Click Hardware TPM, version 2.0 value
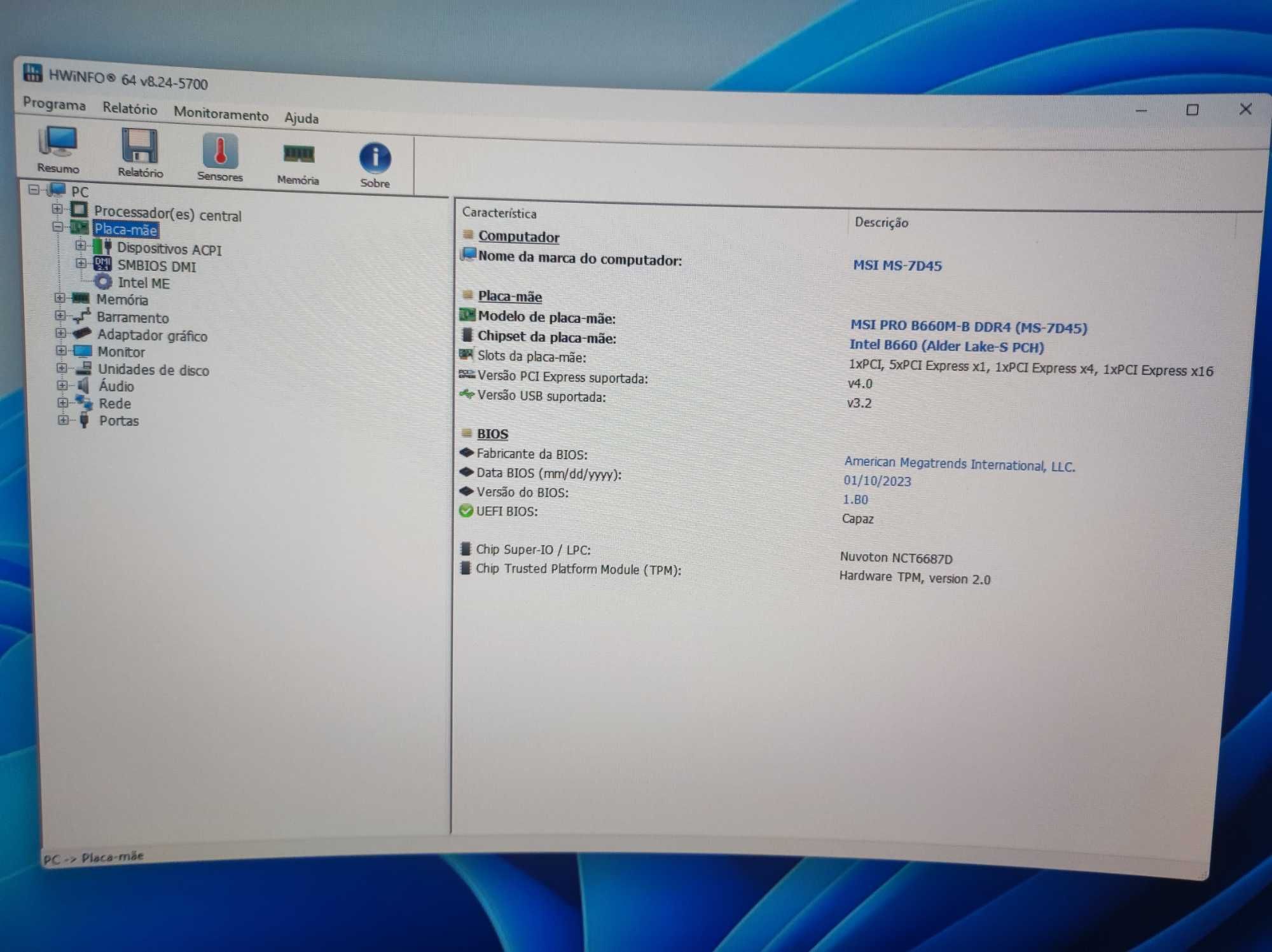The height and width of the screenshot is (952, 1272). point(915,577)
